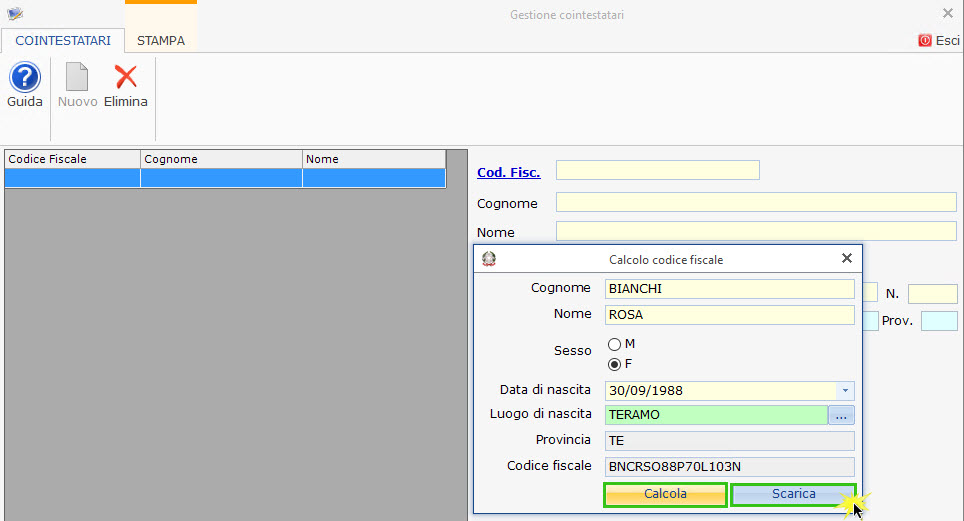This screenshot has width=964, height=521.
Task: Click the N. input field
Action: click(x=933, y=294)
